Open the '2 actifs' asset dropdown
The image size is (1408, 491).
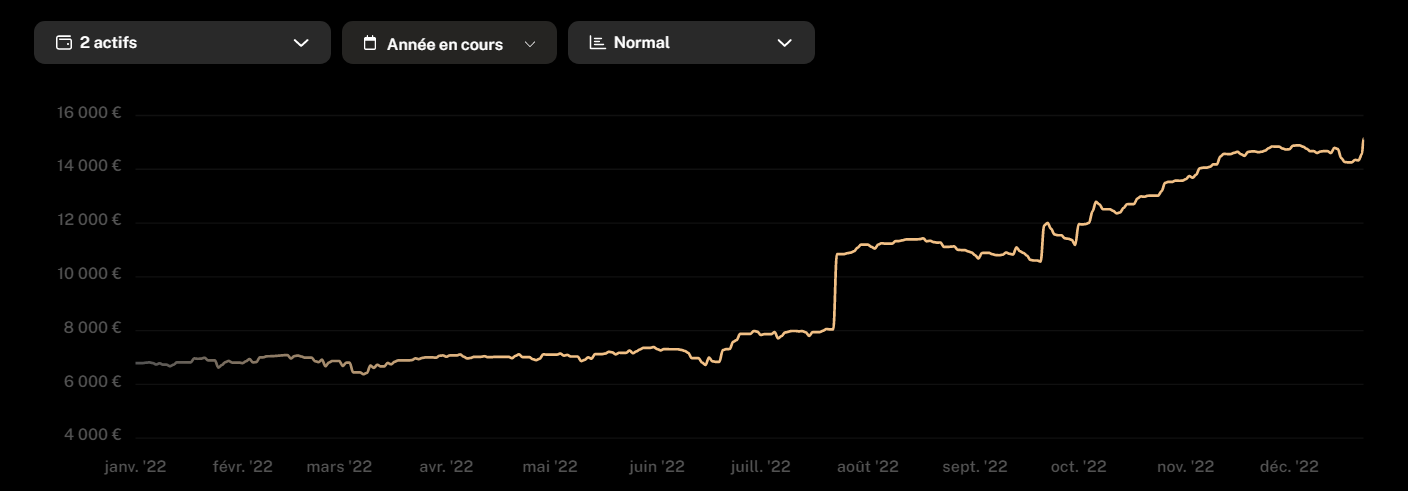pos(182,43)
